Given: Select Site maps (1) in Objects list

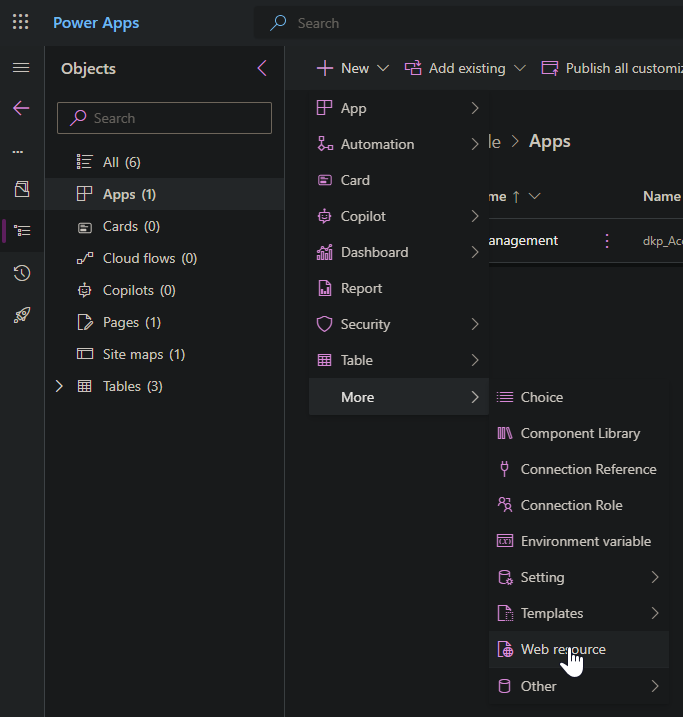Looking at the screenshot, I should 165,354.
